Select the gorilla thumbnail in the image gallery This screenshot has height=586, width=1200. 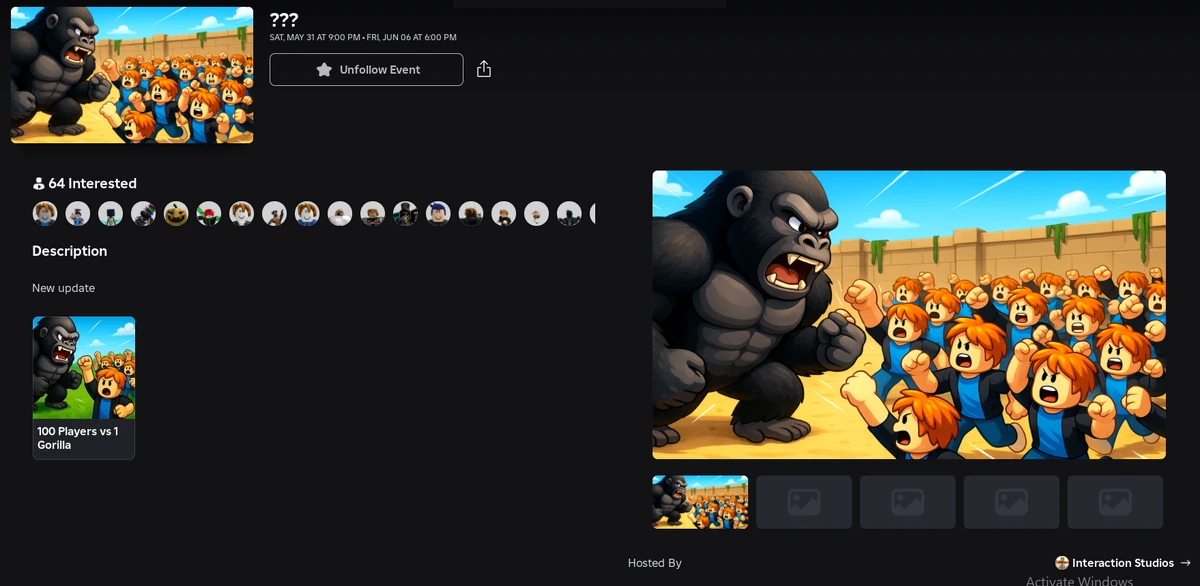tap(700, 502)
